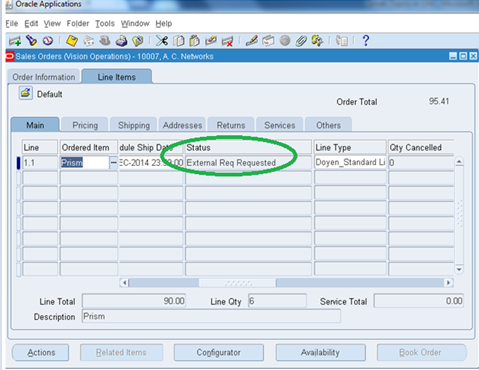Open the Tools menu
479x370 pixels.
tap(105, 24)
